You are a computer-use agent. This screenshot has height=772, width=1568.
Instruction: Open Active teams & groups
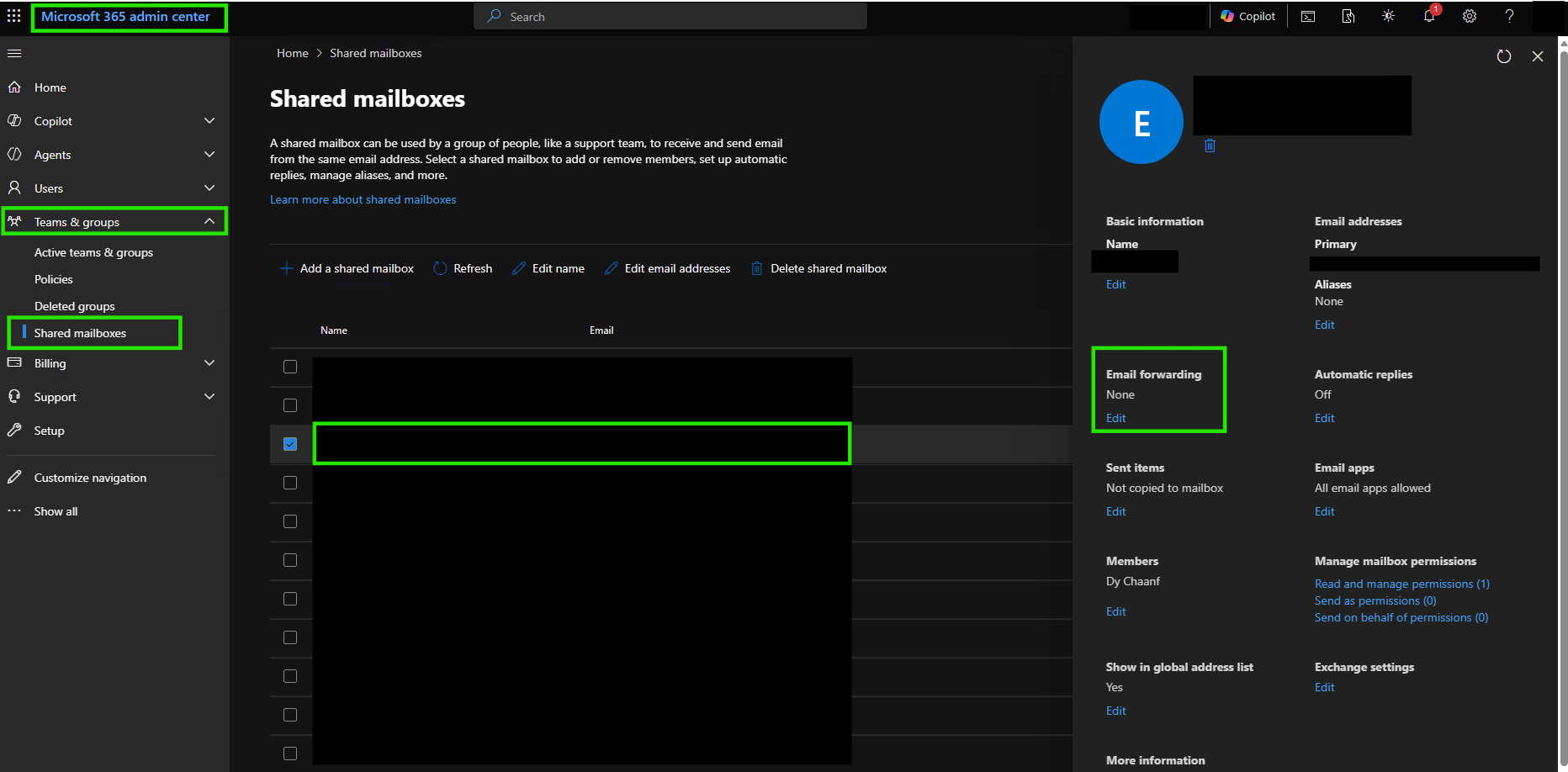tap(93, 252)
